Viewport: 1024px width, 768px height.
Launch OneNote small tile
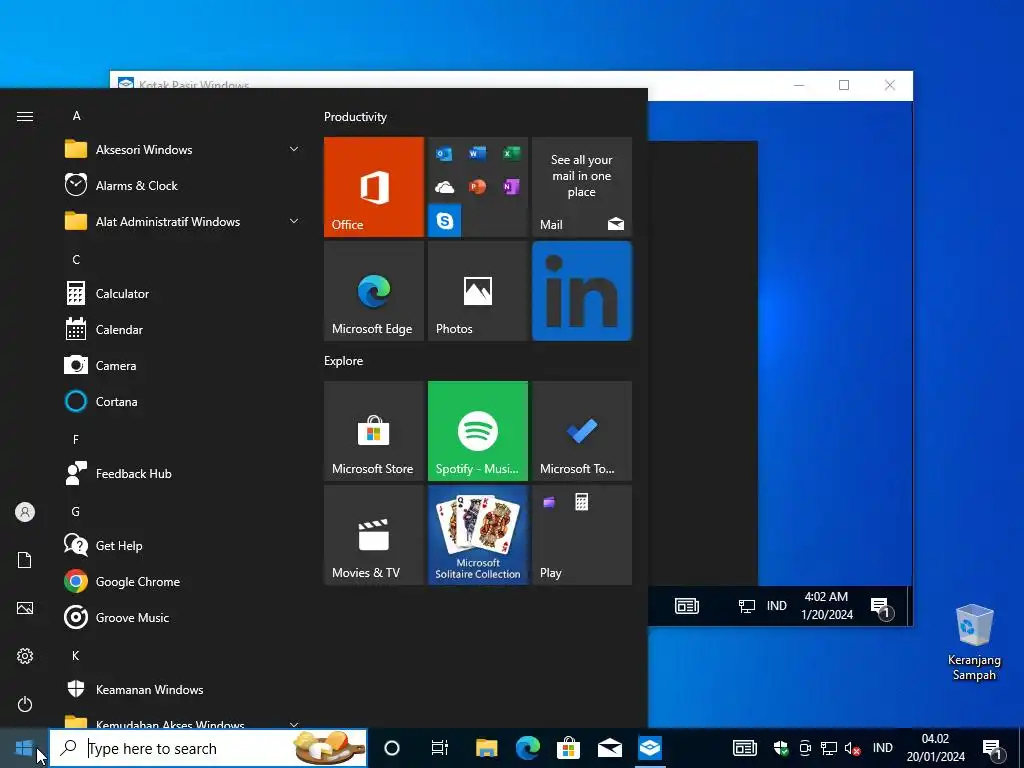pos(511,187)
